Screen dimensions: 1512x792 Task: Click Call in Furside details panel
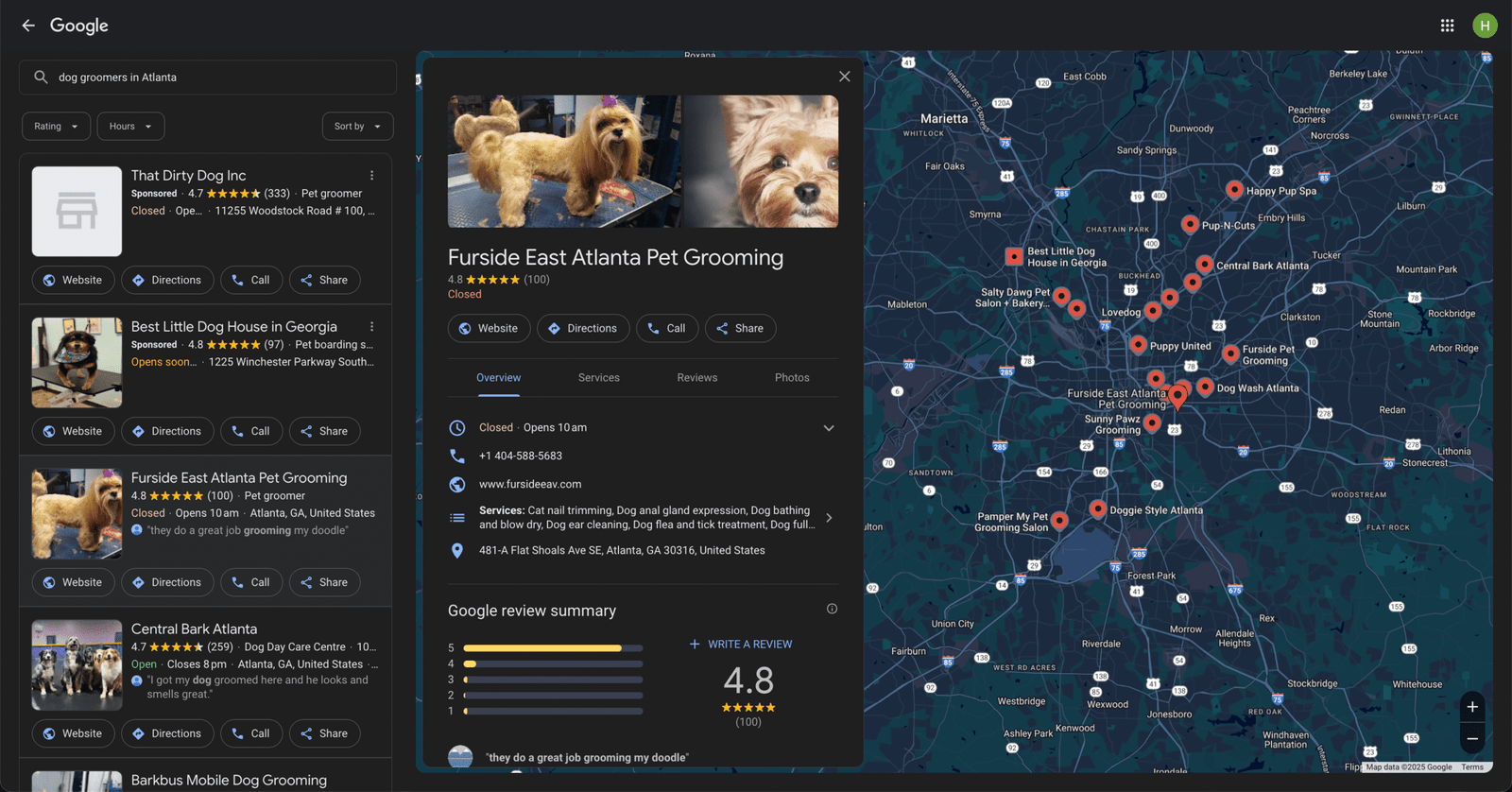pyautogui.click(x=667, y=328)
